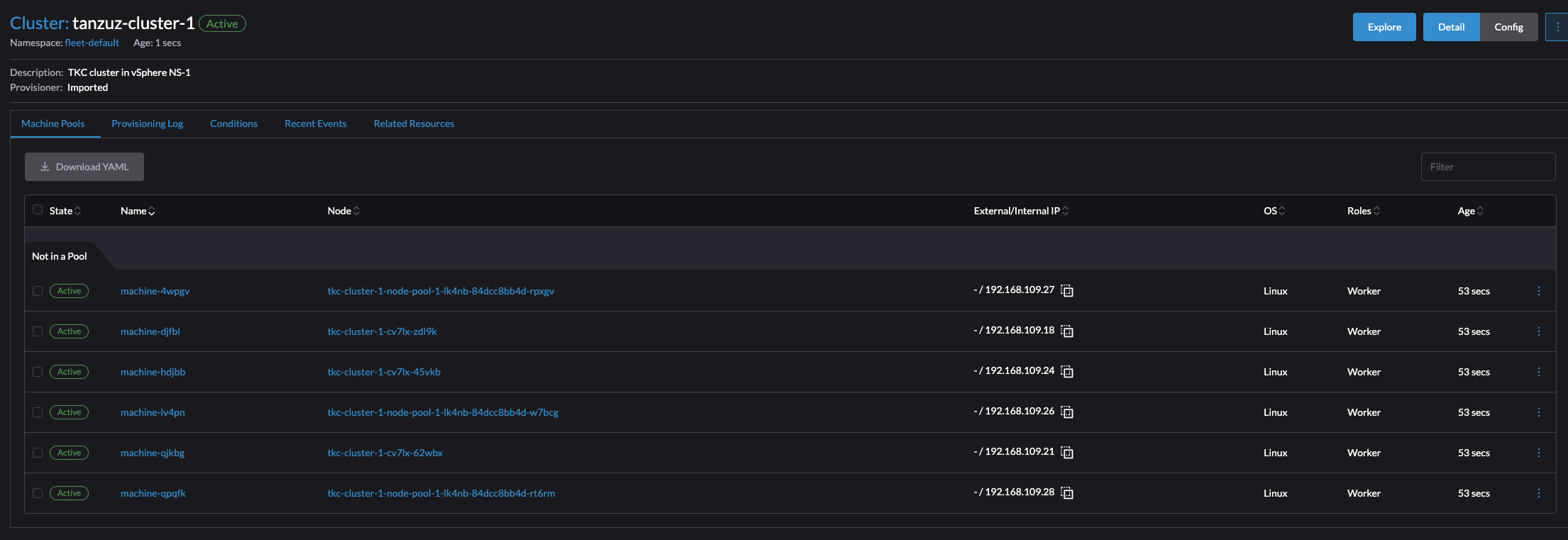Open the Cluster breadcrumb link

click(39, 23)
